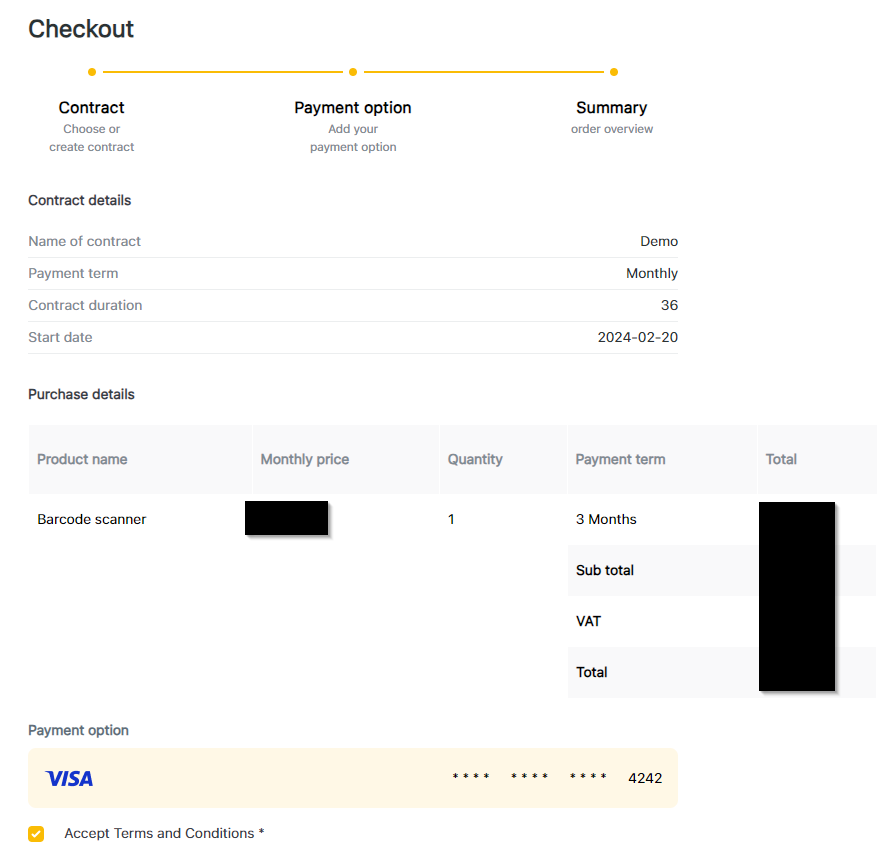The height and width of the screenshot is (860, 886).
Task: Click the contract duration value 36
Action: click(669, 306)
